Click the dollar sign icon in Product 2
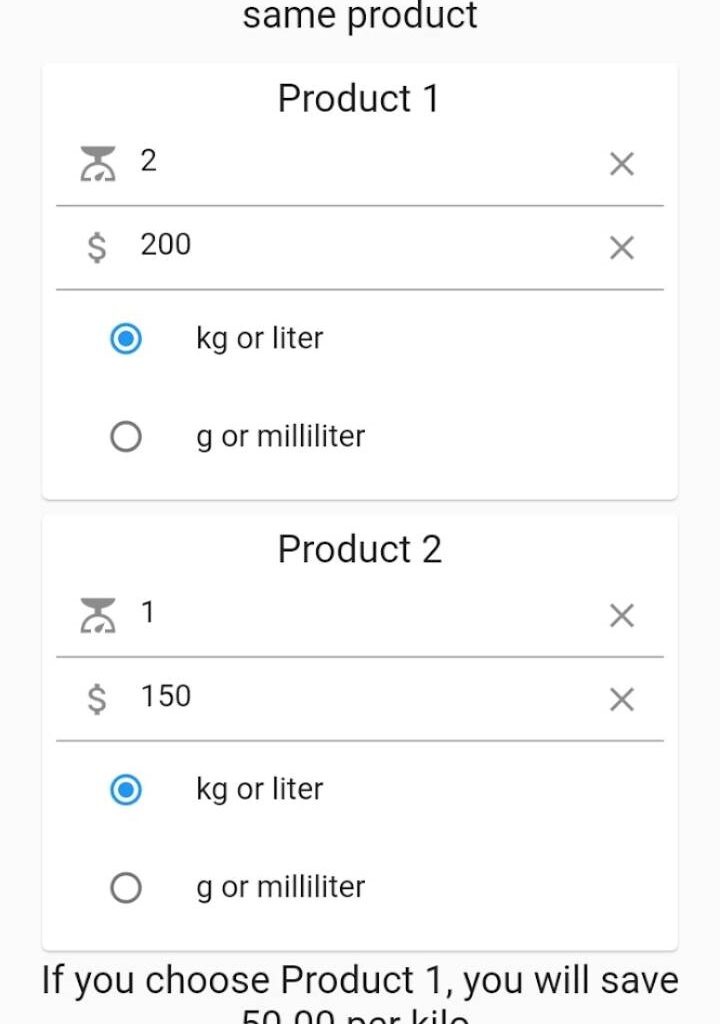Image resolution: width=720 pixels, height=1024 pixels. pos(97,698)
